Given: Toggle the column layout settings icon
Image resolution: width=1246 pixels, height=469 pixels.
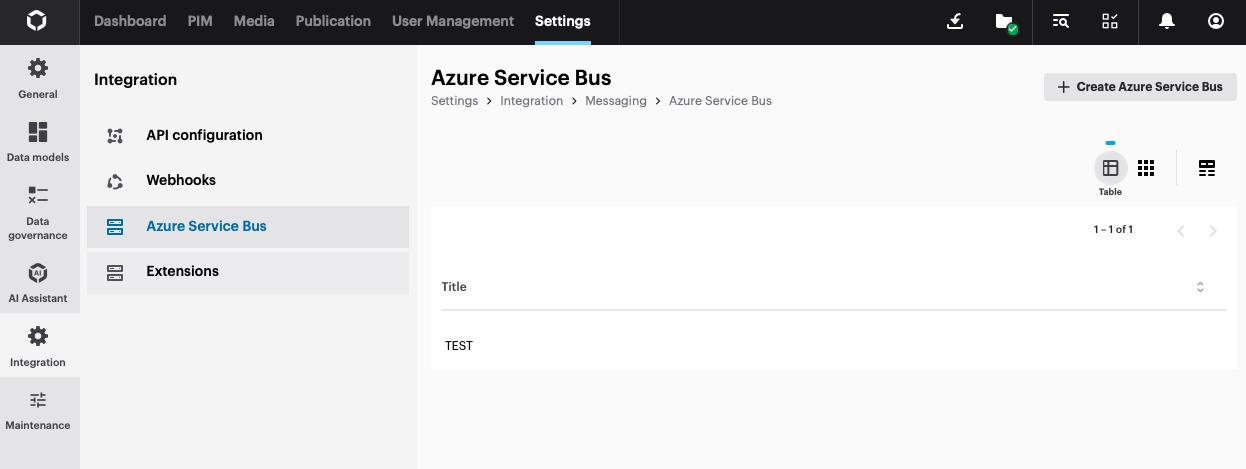Looking at the screenshot, I should pyautogui.click(x=1207, y=168).
